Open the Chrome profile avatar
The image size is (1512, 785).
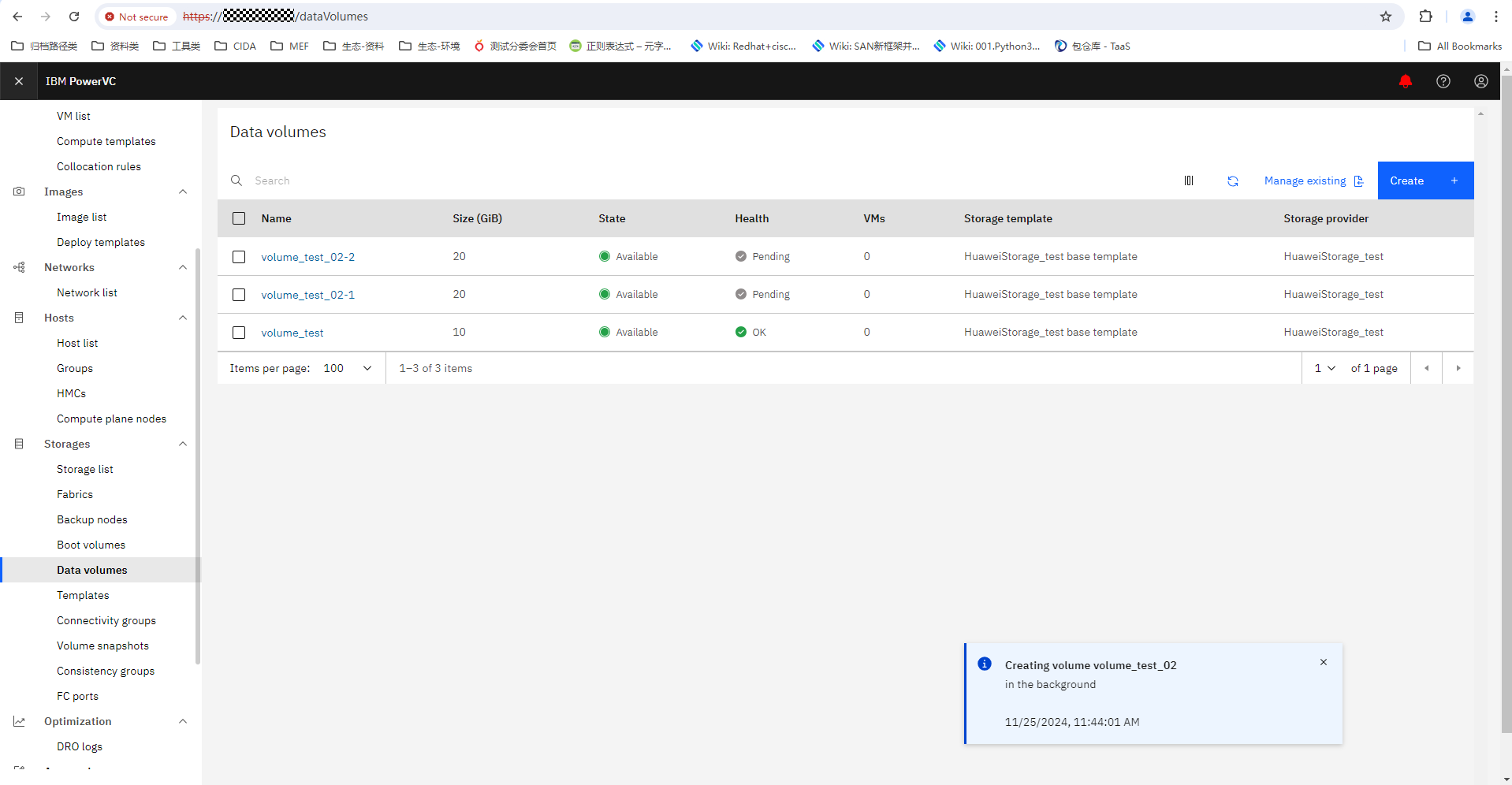[1467, 17]
